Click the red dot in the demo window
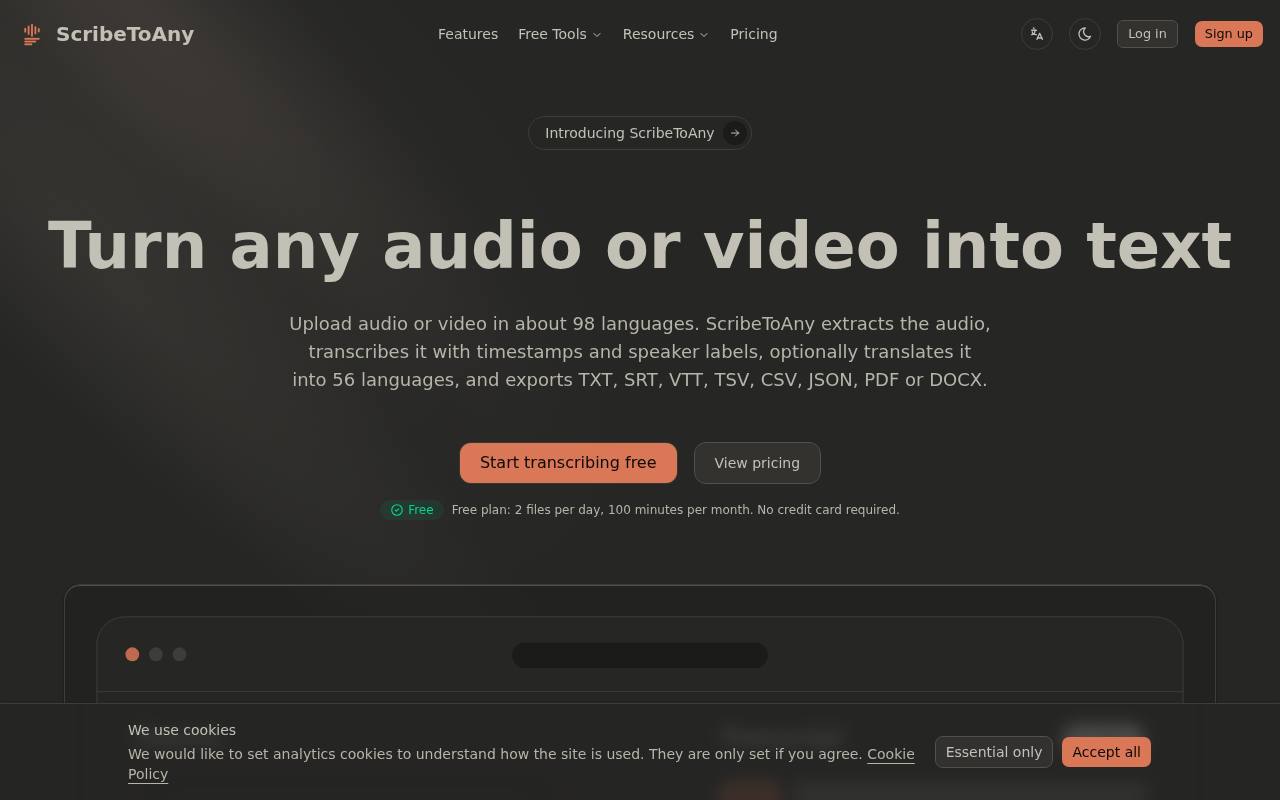1280x800 pixels. pos(132,654)
